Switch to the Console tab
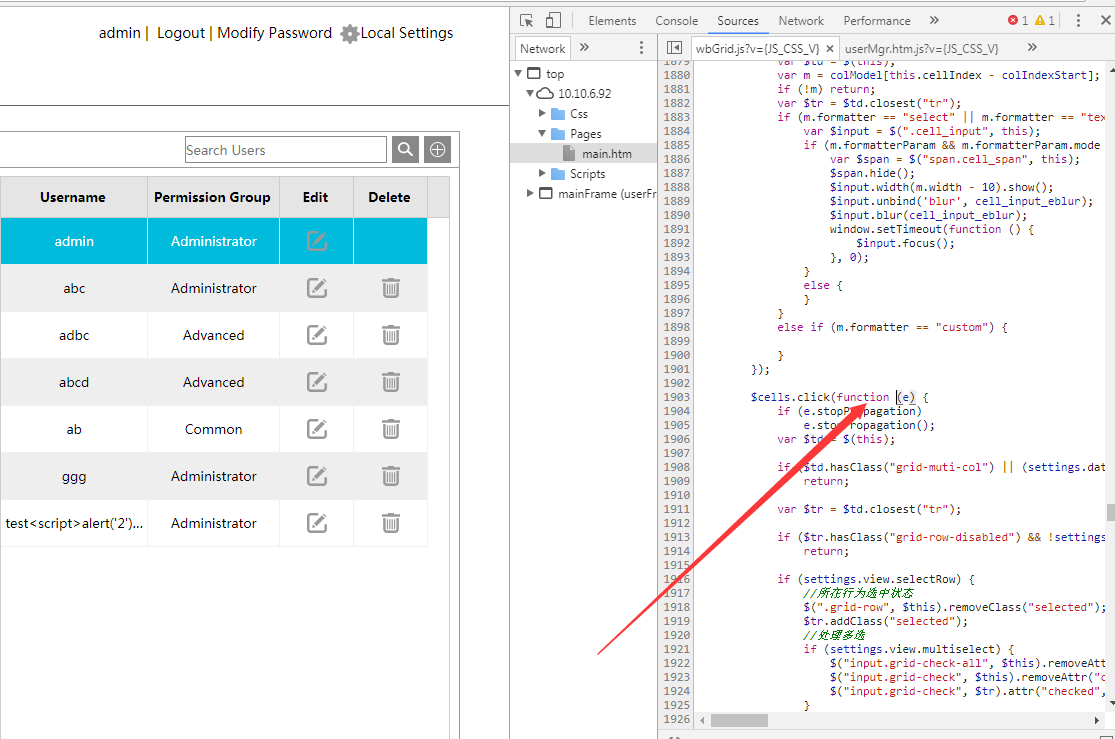The width and height of the screenshot is (1115, 739). pos(676,21)
